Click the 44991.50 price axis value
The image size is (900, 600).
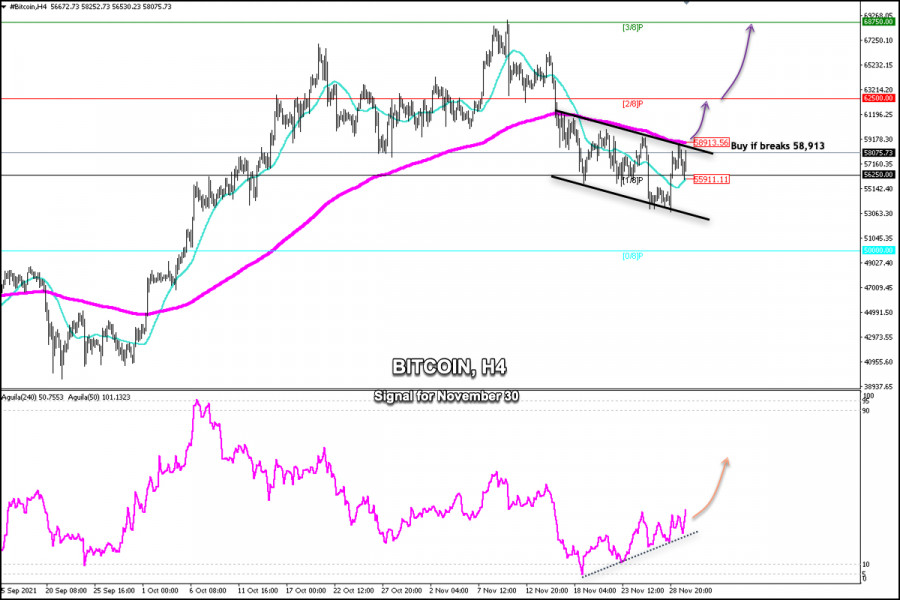[878, 312]
